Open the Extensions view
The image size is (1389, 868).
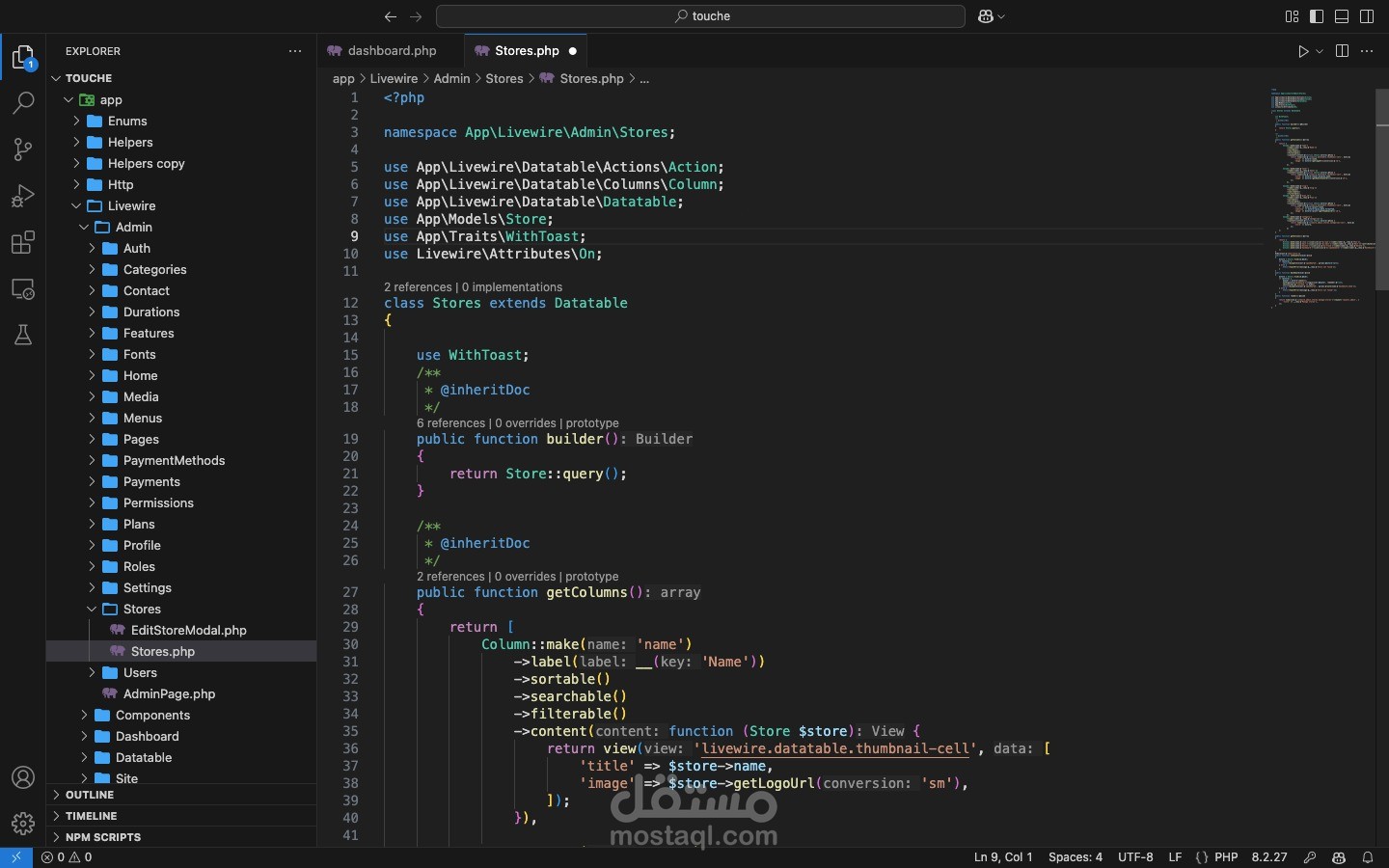[x=23, y=242]
